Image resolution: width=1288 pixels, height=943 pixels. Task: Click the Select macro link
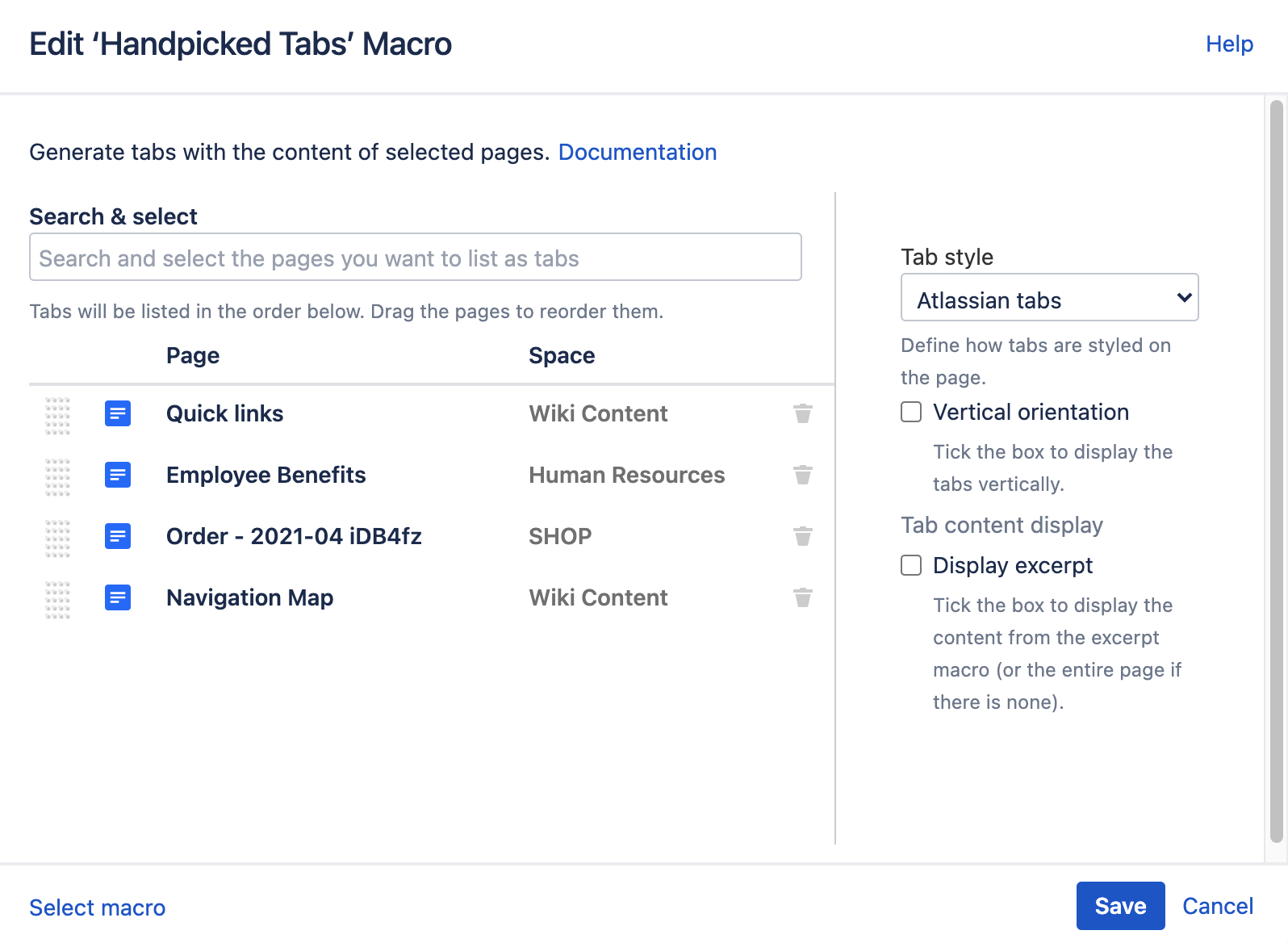98,907
